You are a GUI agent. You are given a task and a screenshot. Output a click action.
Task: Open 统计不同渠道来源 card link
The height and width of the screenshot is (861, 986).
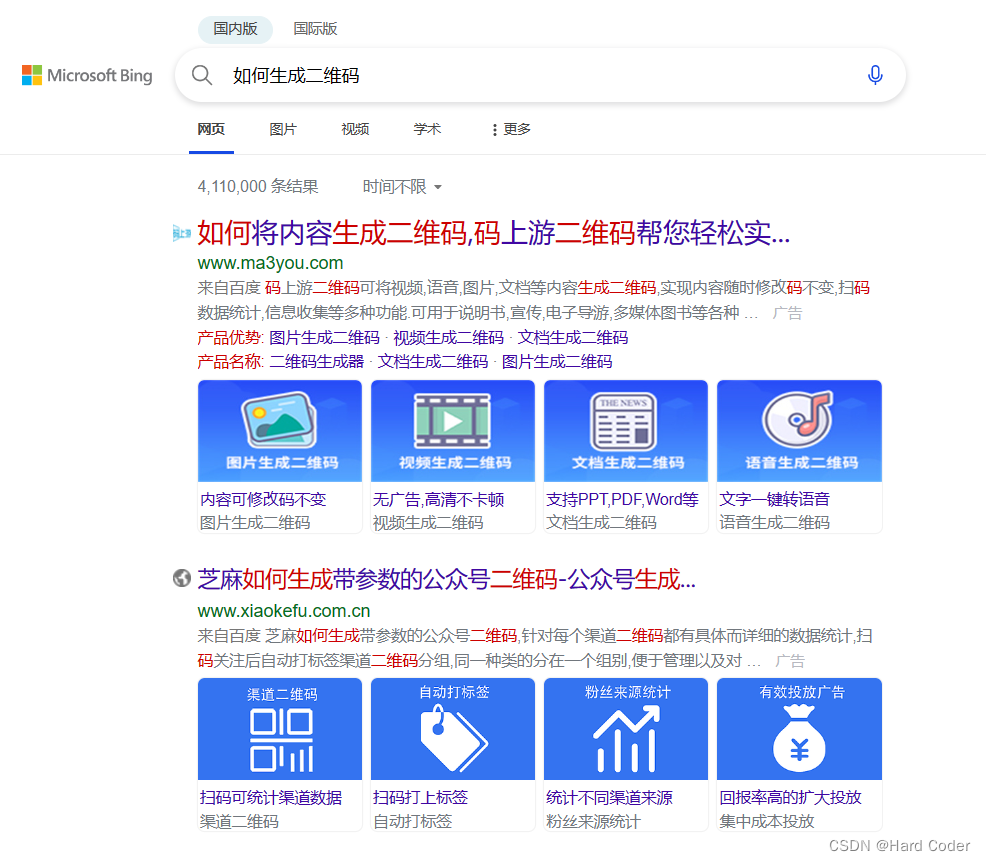609,797
